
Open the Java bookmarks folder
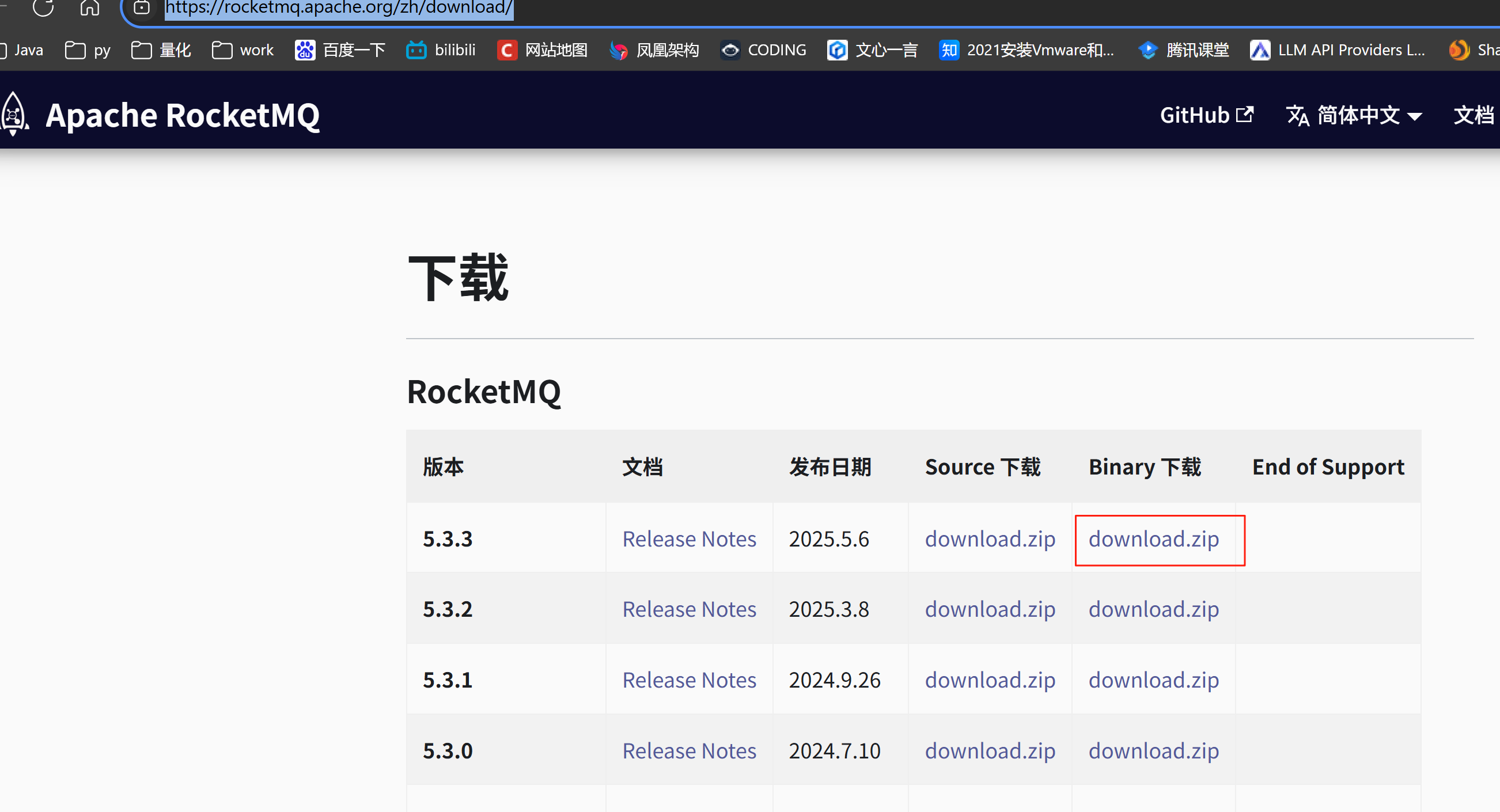point(21,50)
